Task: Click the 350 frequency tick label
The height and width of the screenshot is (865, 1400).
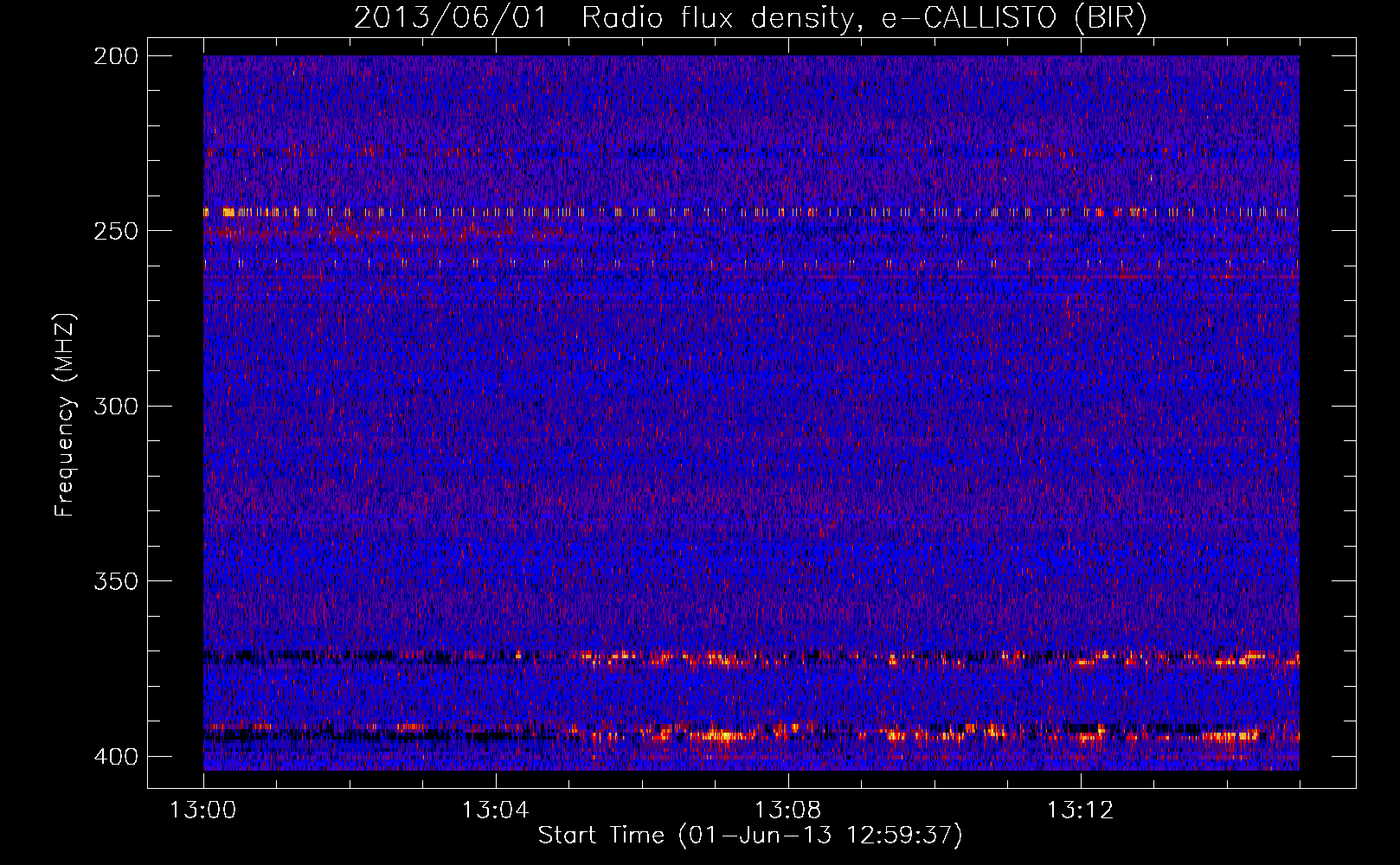Action: pyautogui.click(x=116, y=581)
